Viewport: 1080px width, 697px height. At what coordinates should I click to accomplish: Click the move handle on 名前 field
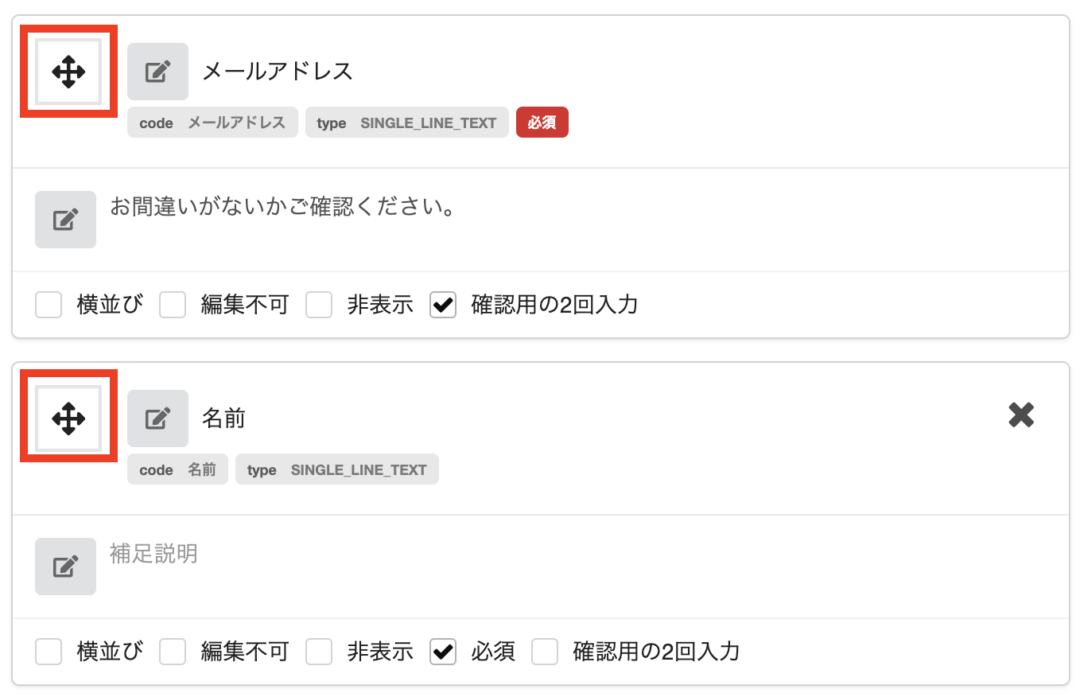click(x=67, y=418)
